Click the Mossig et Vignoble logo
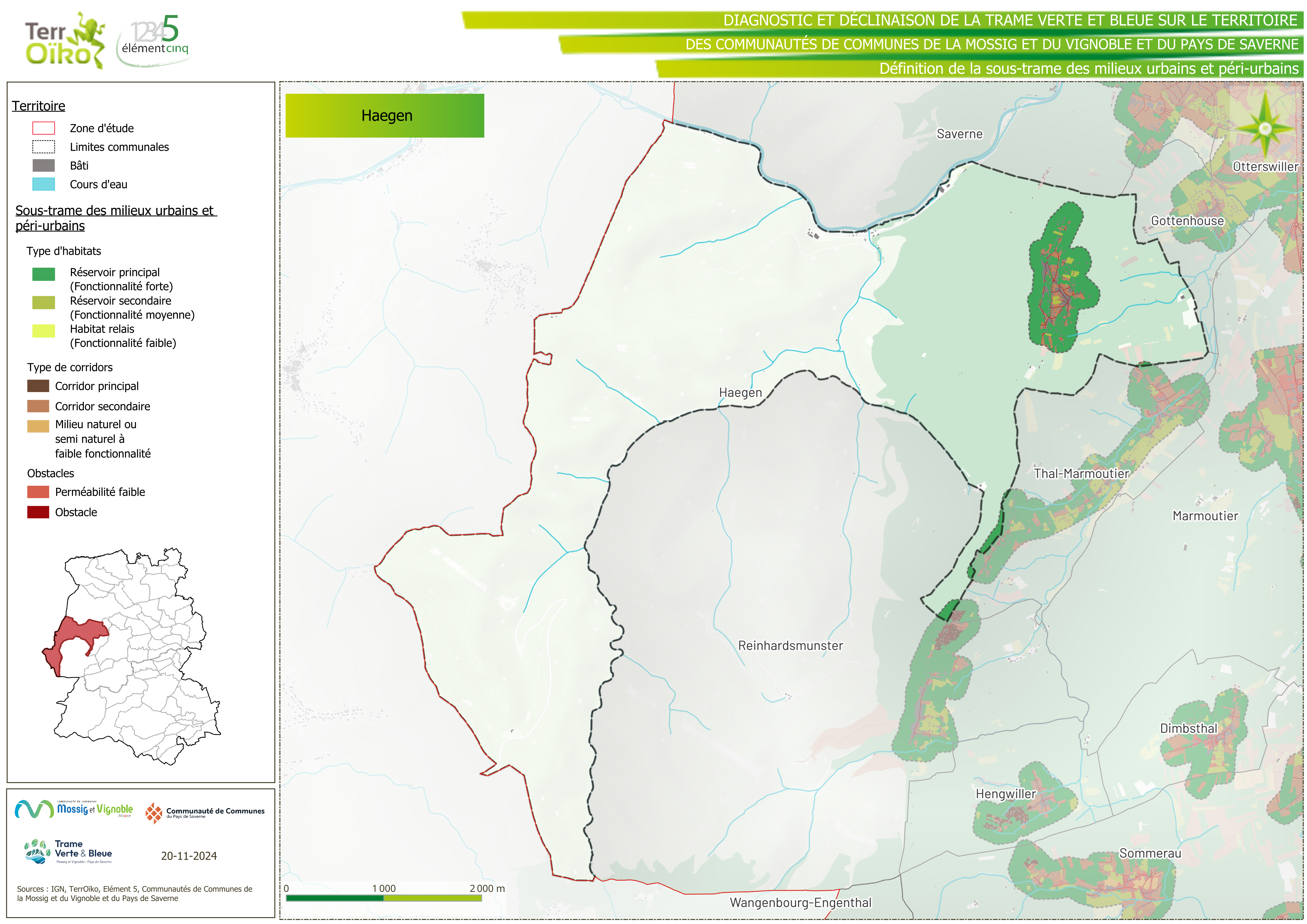The width and height of the screenshot is (1307, 924). click(74, 809)
